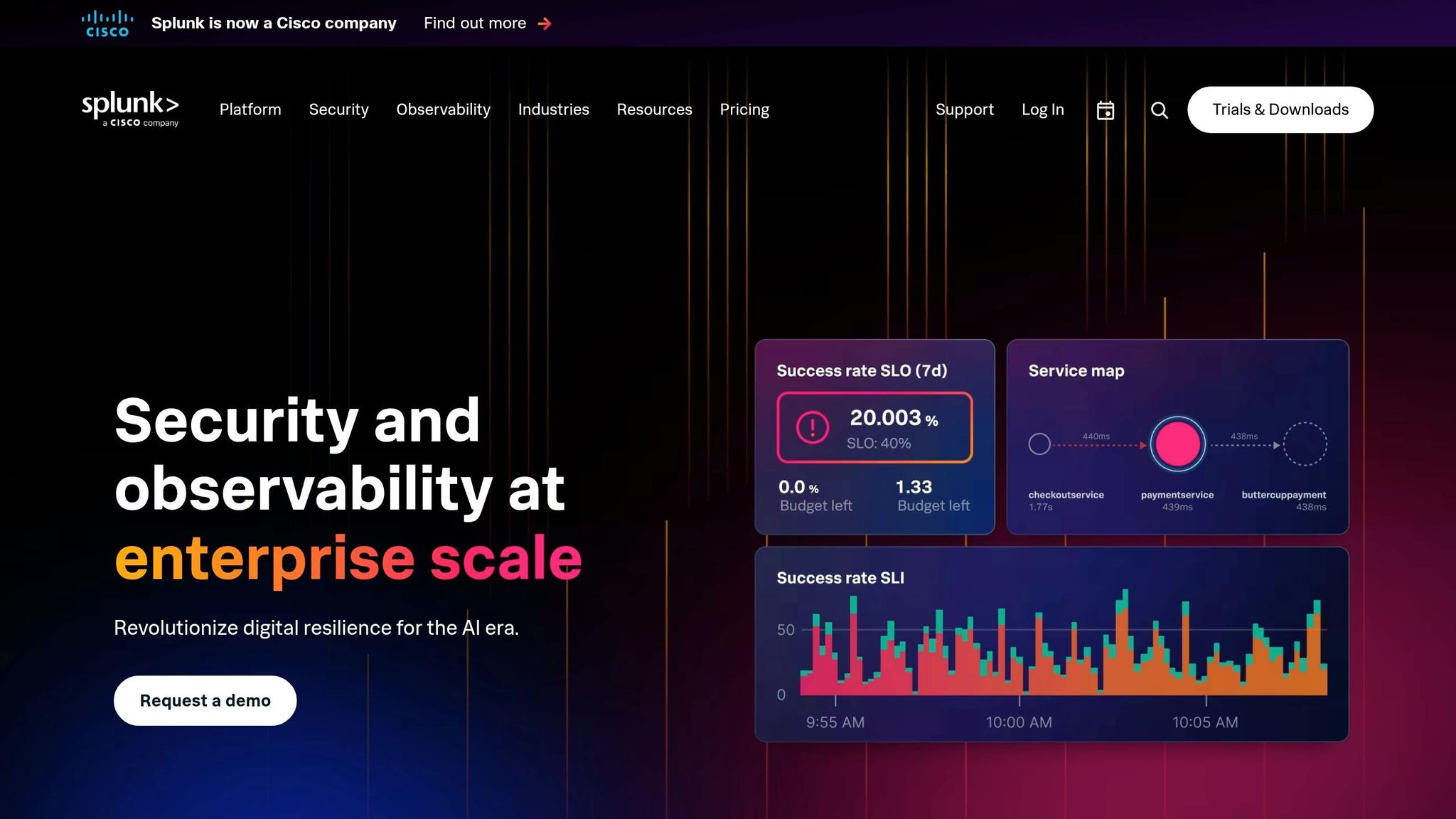Screen dimensions: 1456x819
Task: Click the Splunk logo to go home
Action: point(130,109)
